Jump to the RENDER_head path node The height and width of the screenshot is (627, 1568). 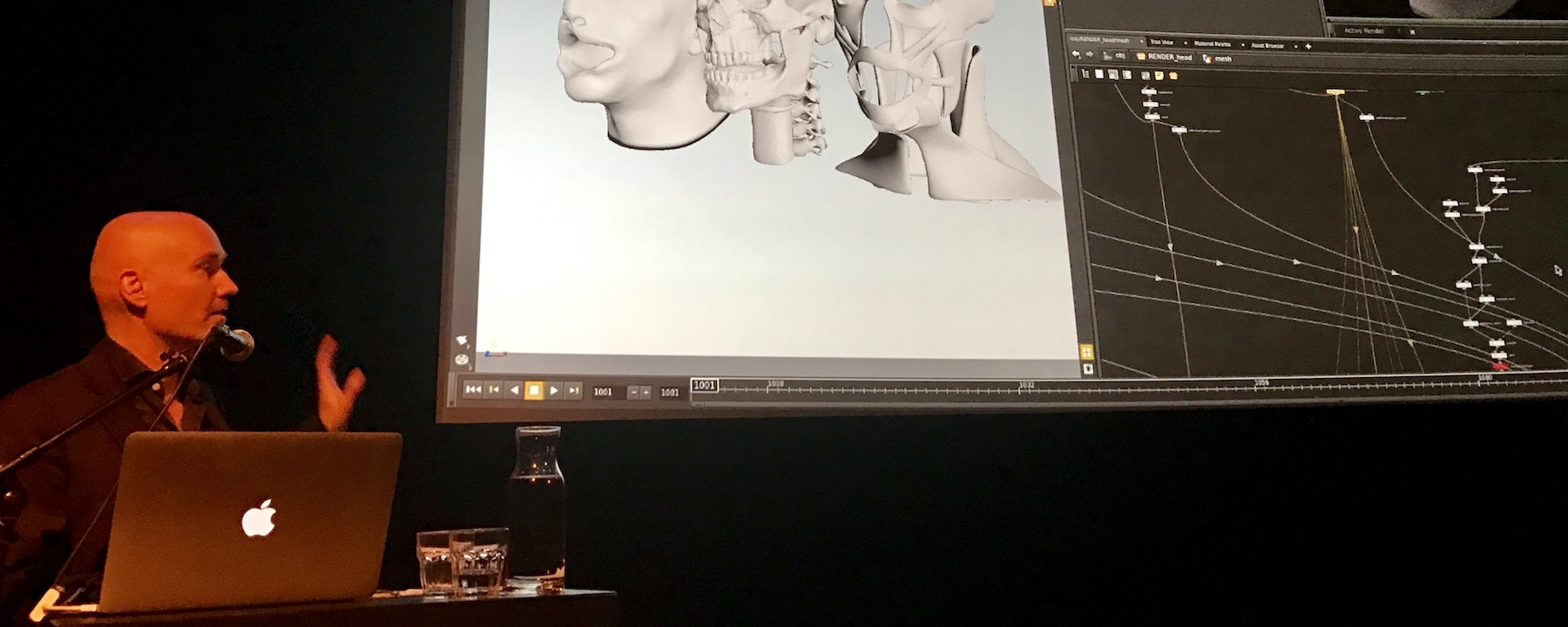coord(1165,57)
